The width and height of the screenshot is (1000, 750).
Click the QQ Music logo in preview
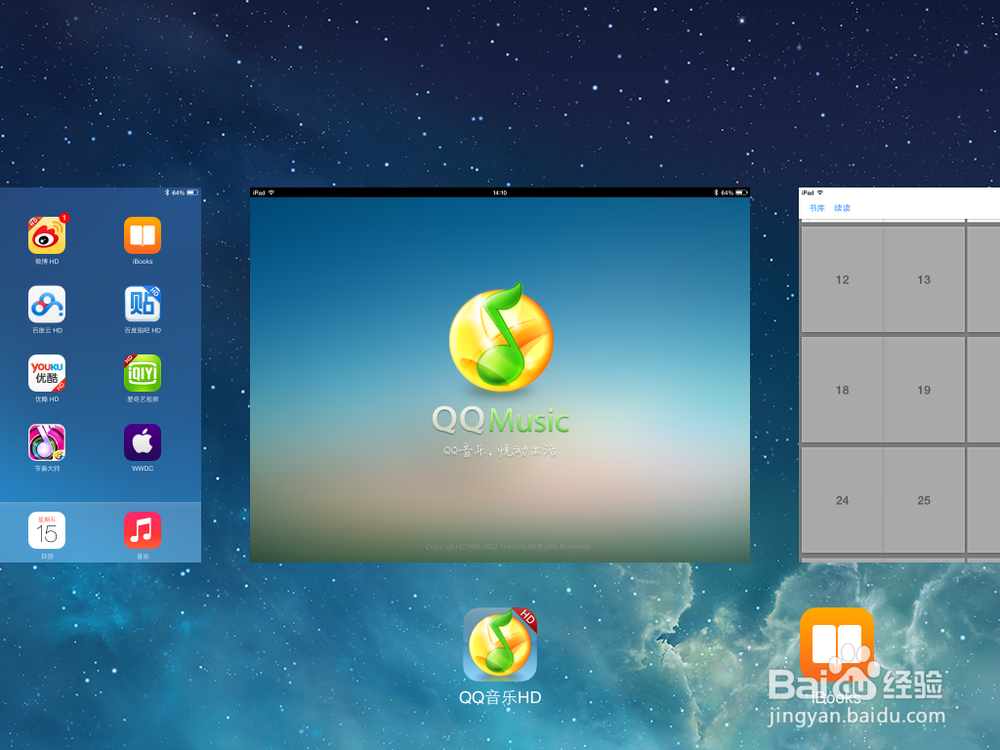(x=501, y=337)
